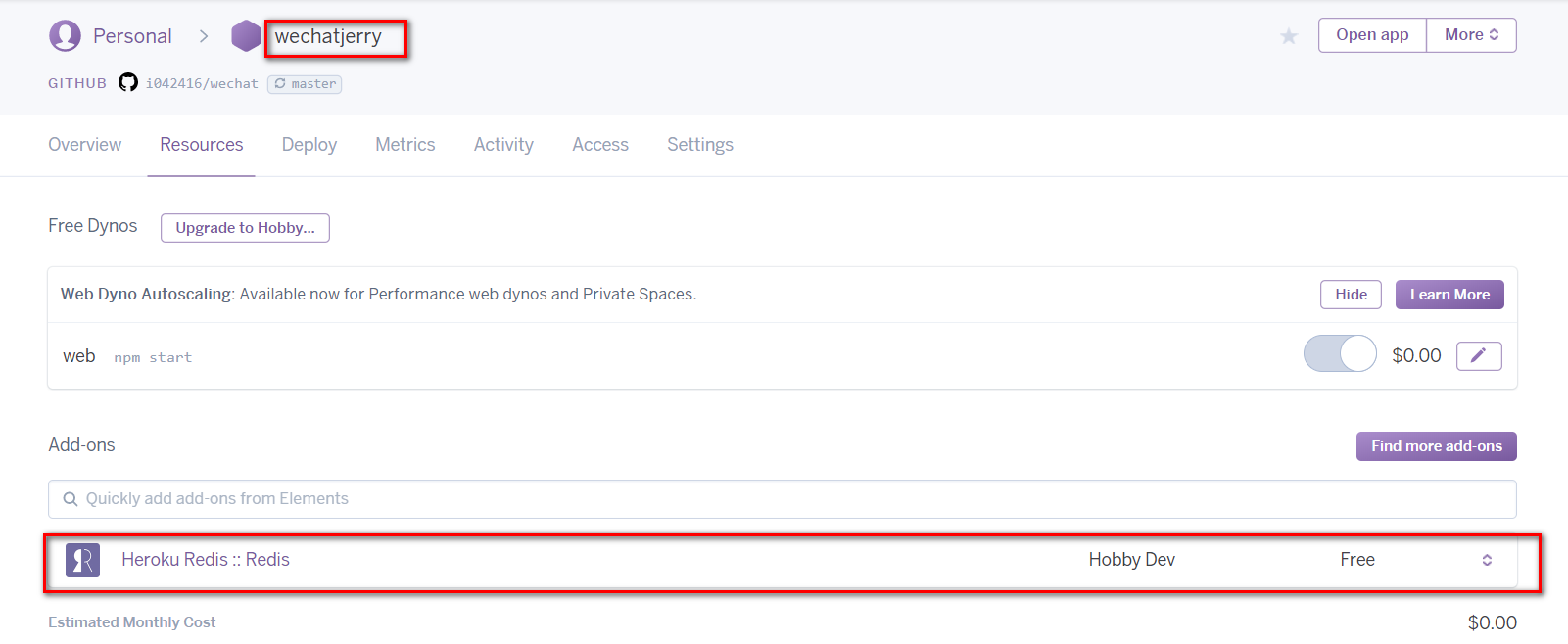Click the Web Dyno Autoscaling notice text

[x=378, y=295]
